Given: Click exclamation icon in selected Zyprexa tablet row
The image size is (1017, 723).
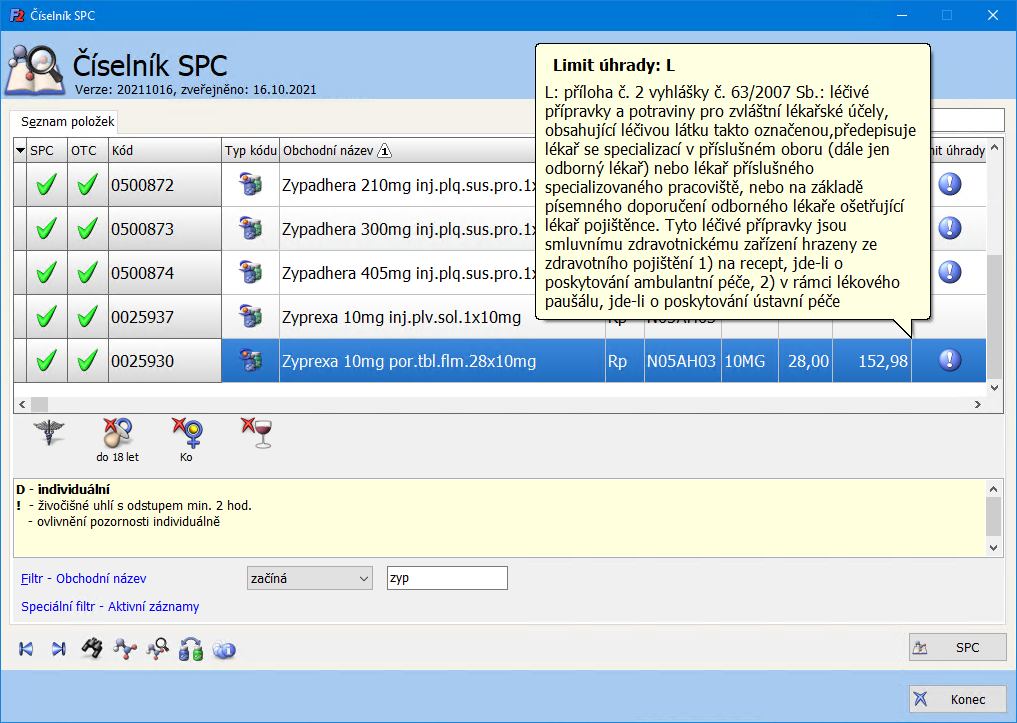Looking at the screenshot, I should click(950, 360).
